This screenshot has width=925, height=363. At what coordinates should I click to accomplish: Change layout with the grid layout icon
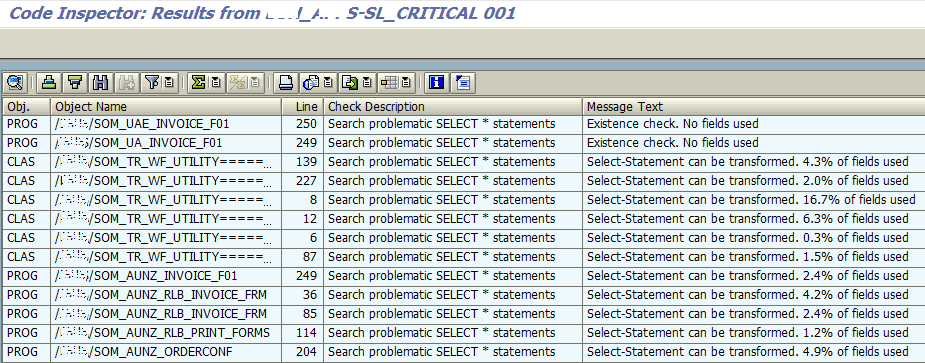click(389, 83)
